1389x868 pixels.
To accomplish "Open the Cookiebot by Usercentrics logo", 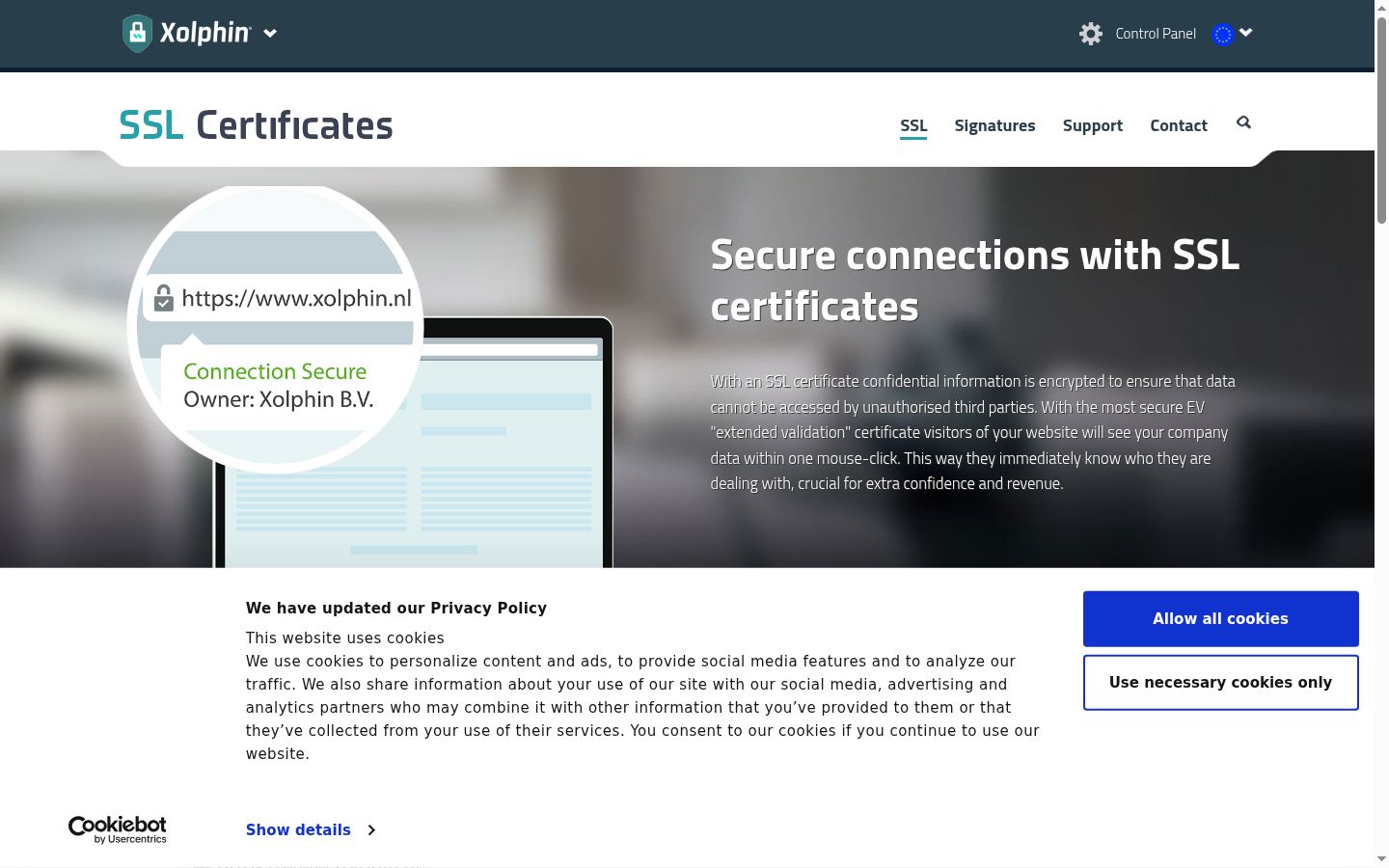I will pos(118,829).
